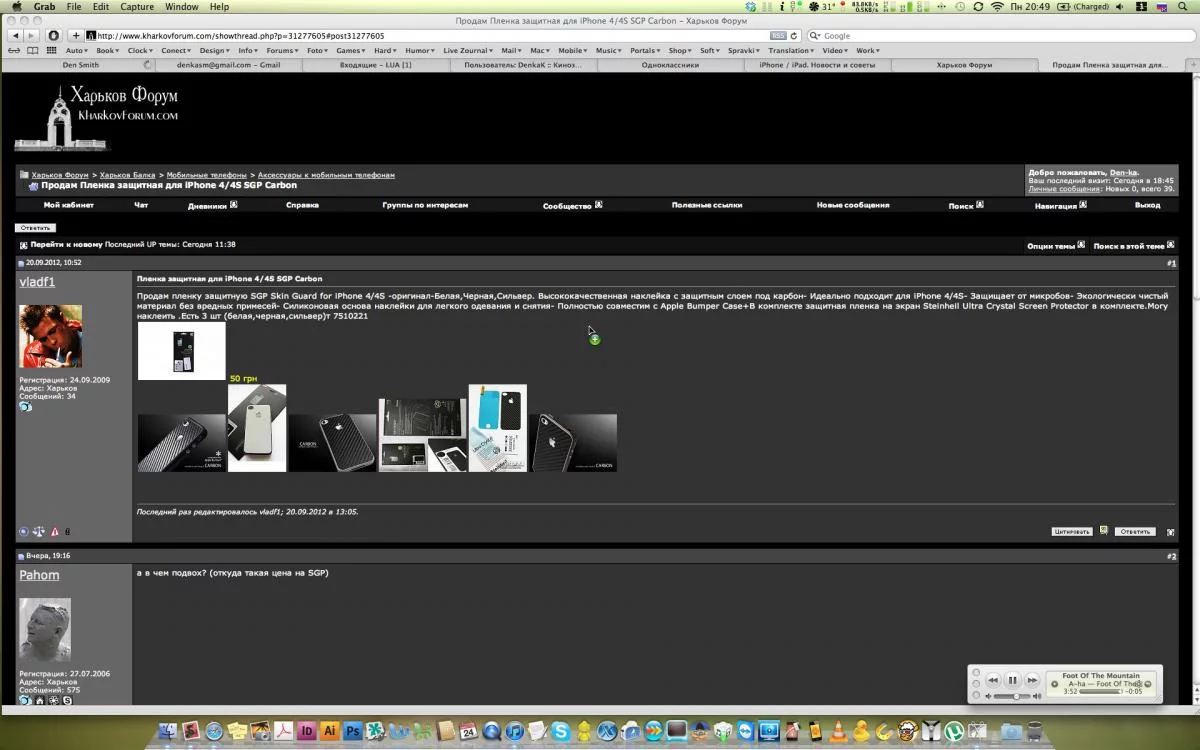
Task: Open Photoshop from the Dock
Action: click(x=352, y=732)
